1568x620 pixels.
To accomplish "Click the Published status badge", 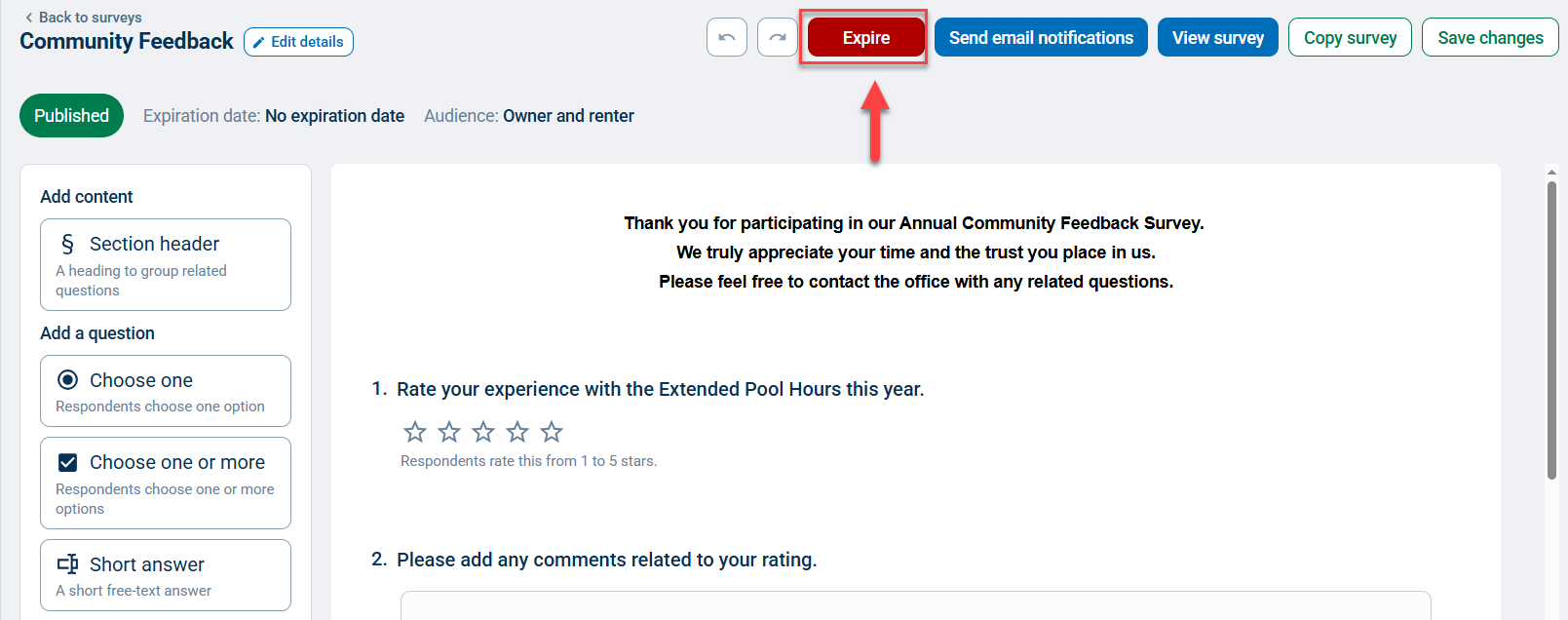I will pos(71,115).
